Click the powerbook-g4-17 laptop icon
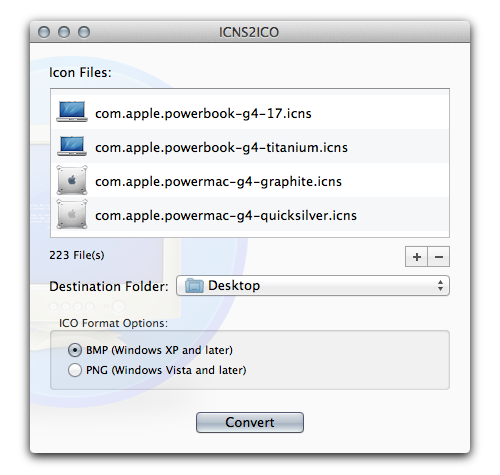500x475 pixels. pos(72,112)
